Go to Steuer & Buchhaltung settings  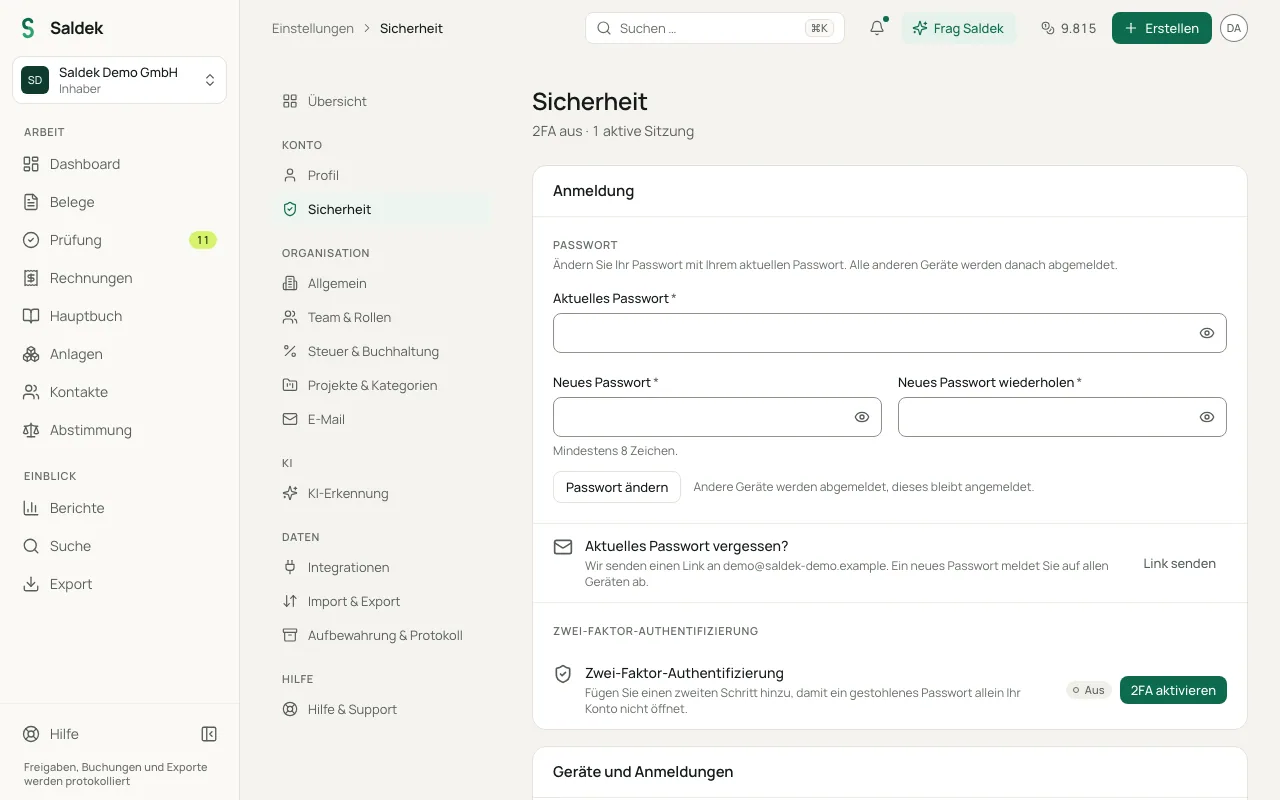tap(381, 351)
